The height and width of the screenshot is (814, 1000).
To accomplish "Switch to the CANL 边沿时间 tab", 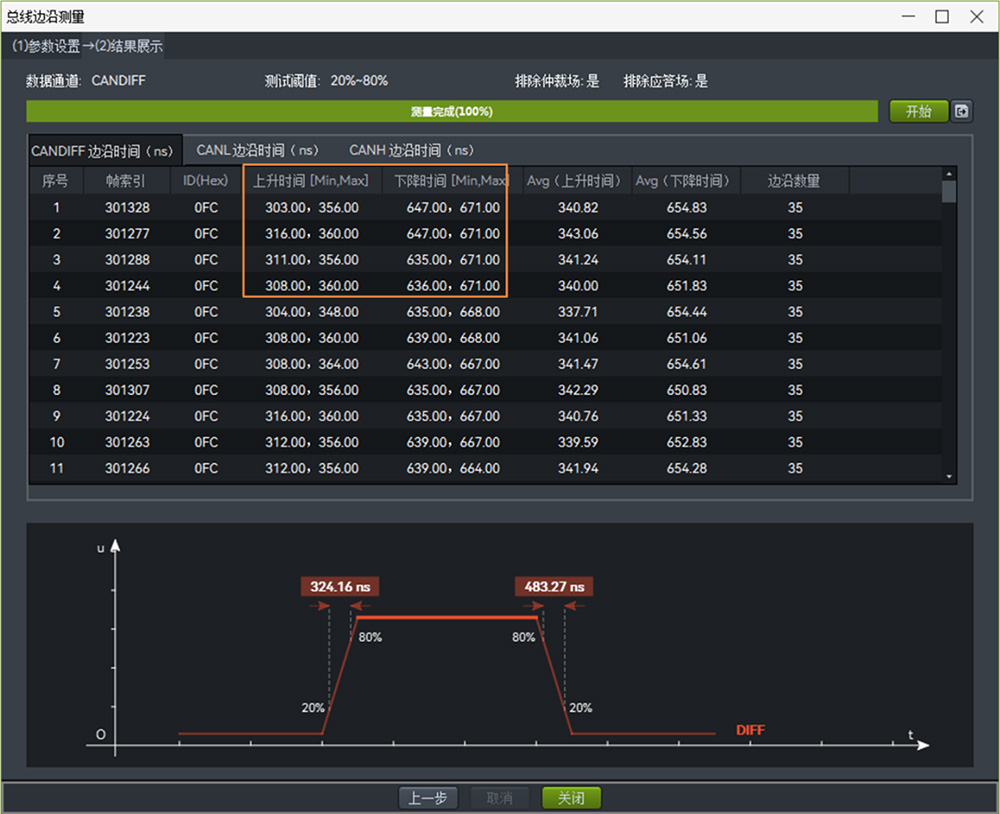I will (x=257, y=150).
